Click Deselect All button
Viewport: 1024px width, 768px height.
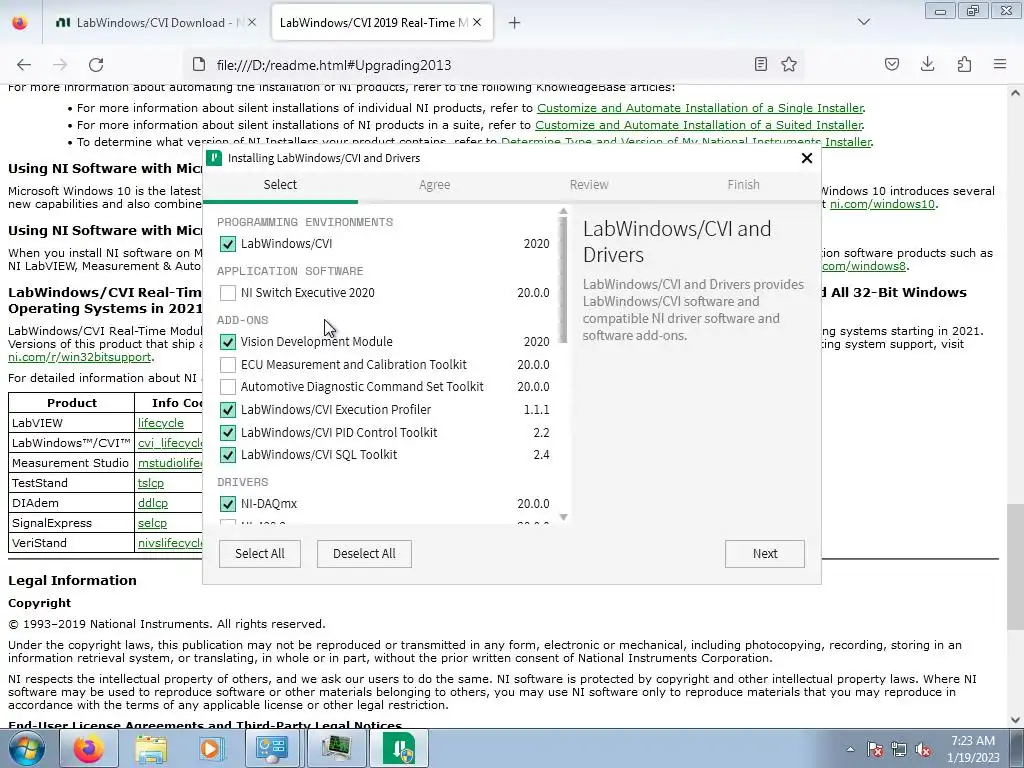tap(364, 554)
